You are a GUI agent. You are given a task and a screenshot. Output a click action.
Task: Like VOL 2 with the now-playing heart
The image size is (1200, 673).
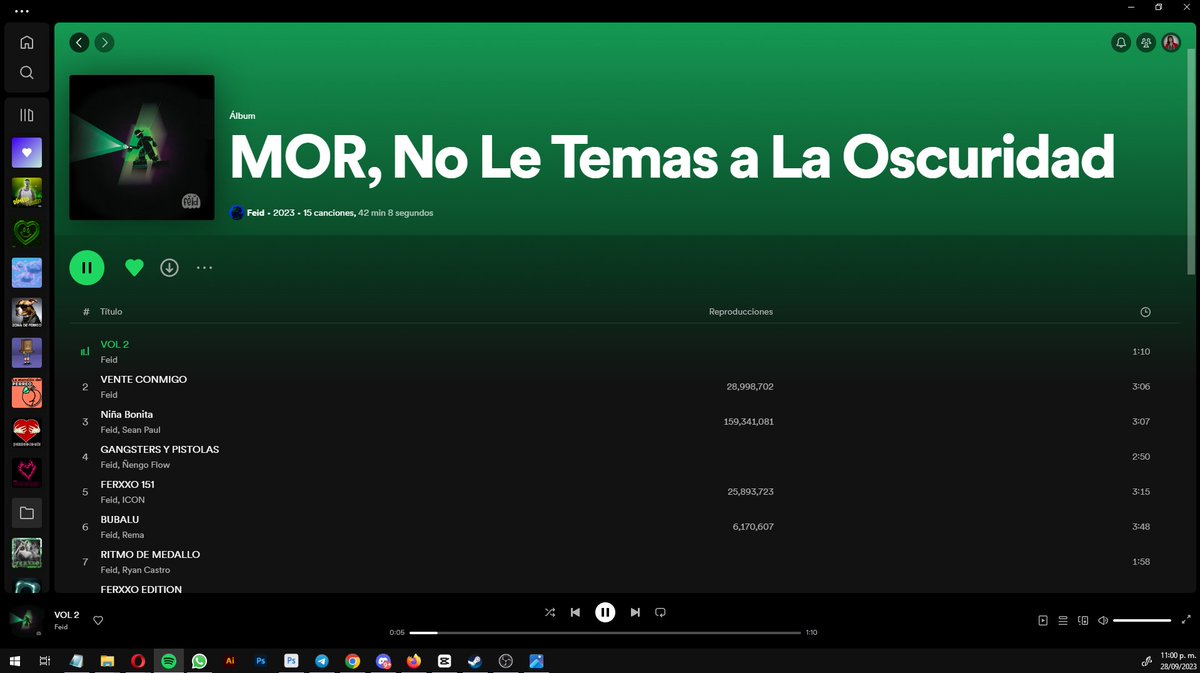click(x=98, y=620)
